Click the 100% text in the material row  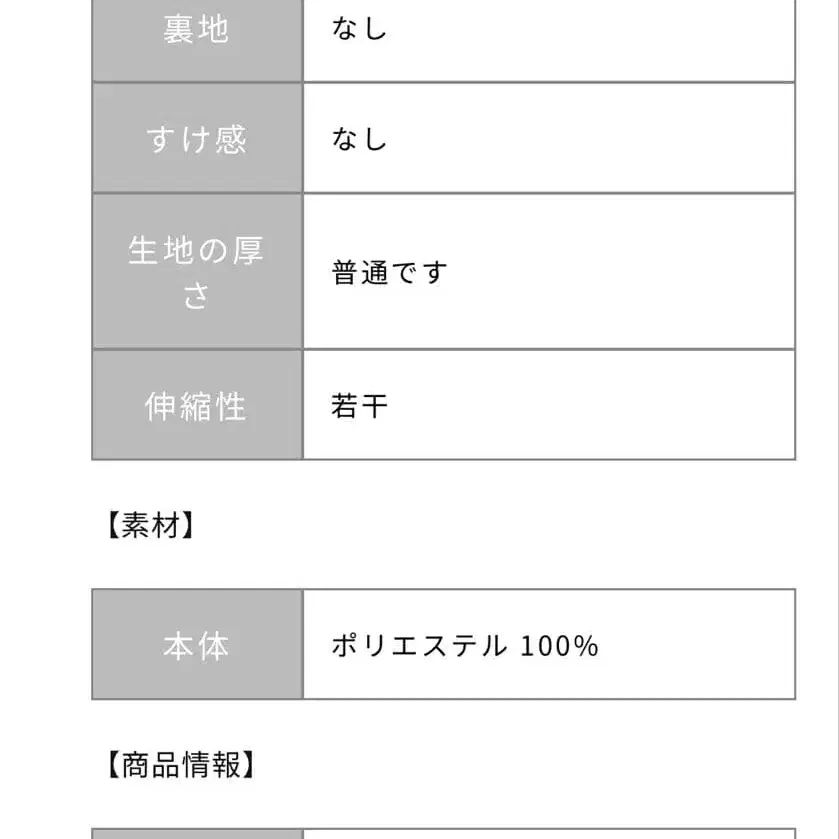click(559, 646)
